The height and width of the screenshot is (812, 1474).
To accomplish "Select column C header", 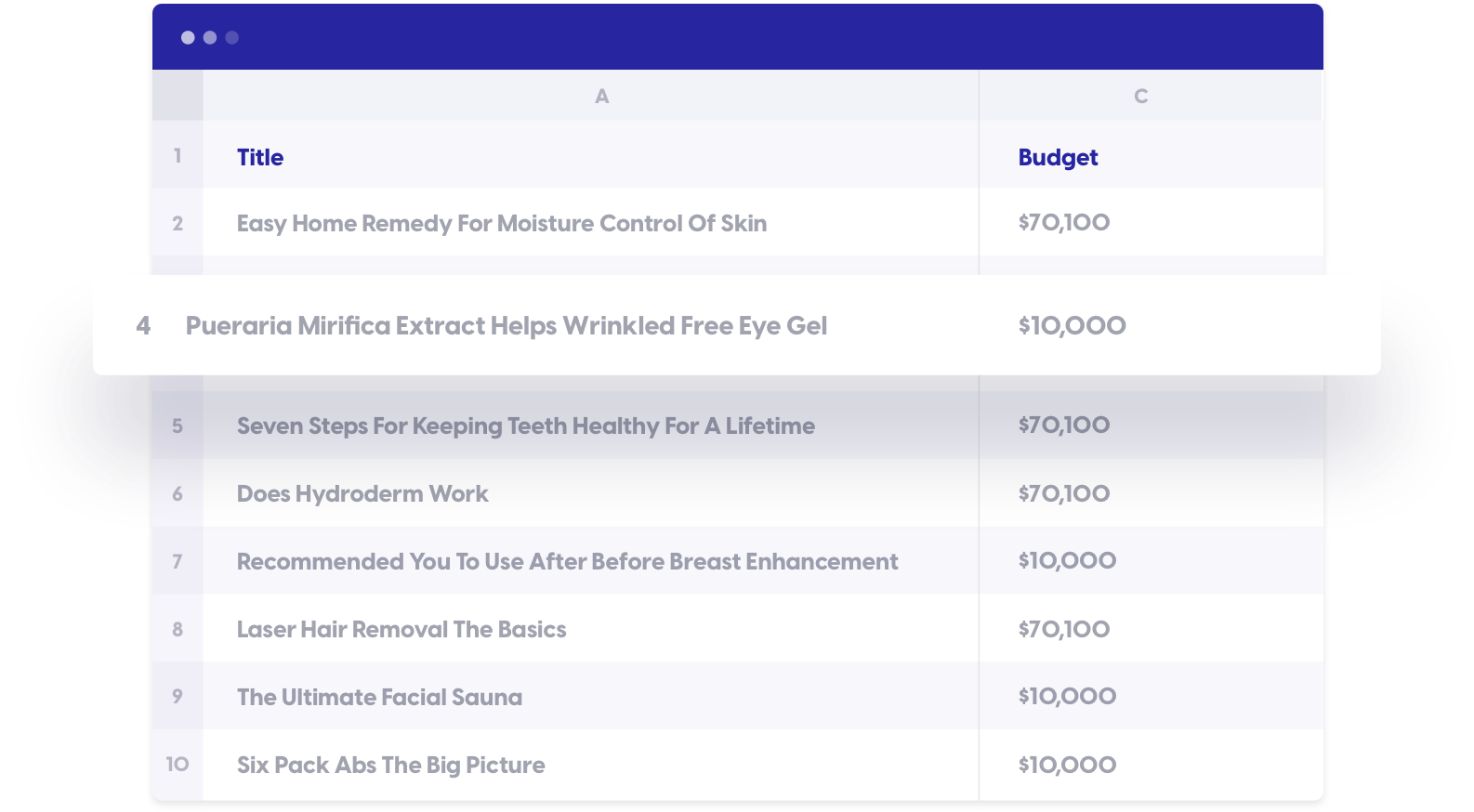I will coord(1140,96).
